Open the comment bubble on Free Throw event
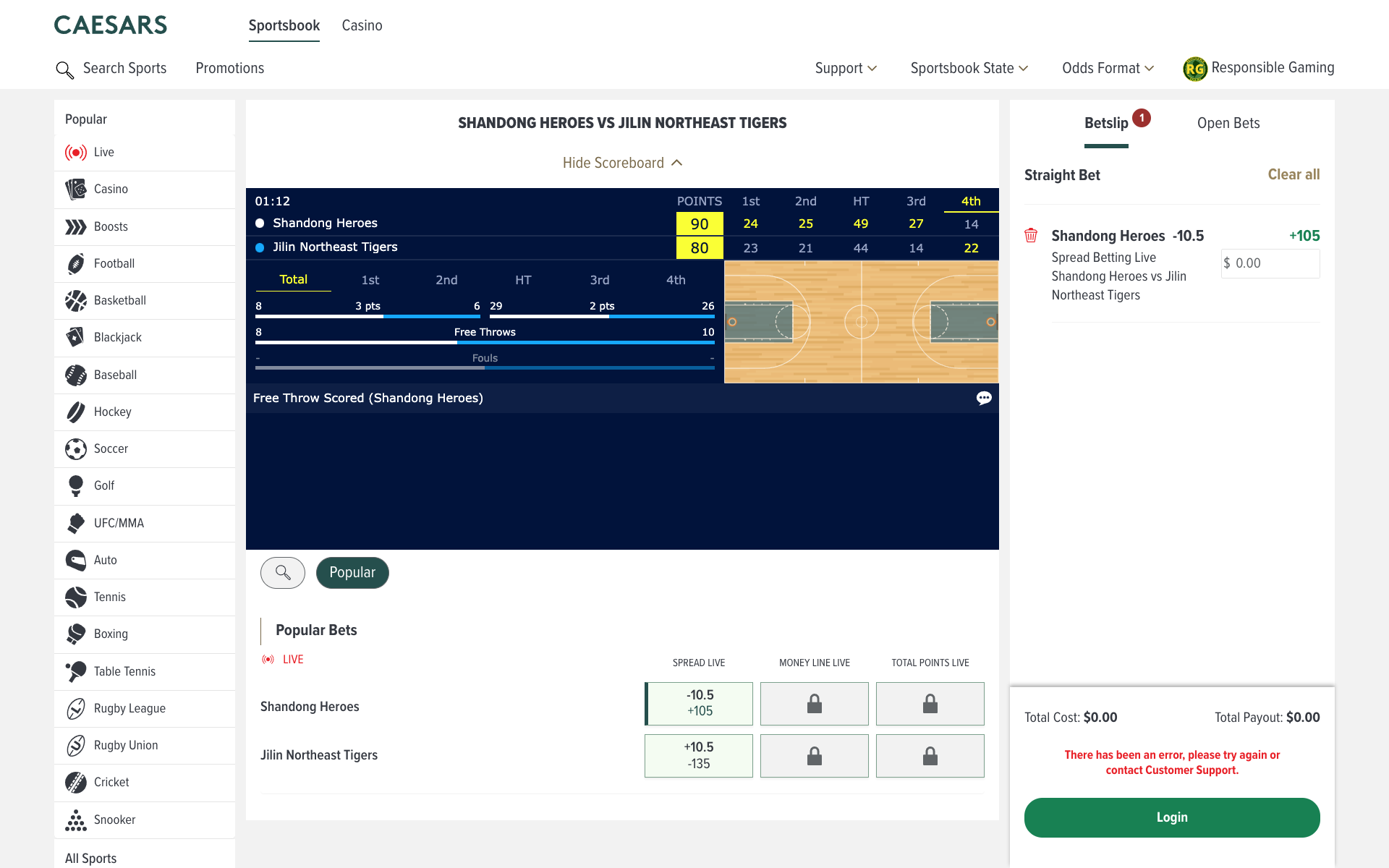 (x=984, y=398)
